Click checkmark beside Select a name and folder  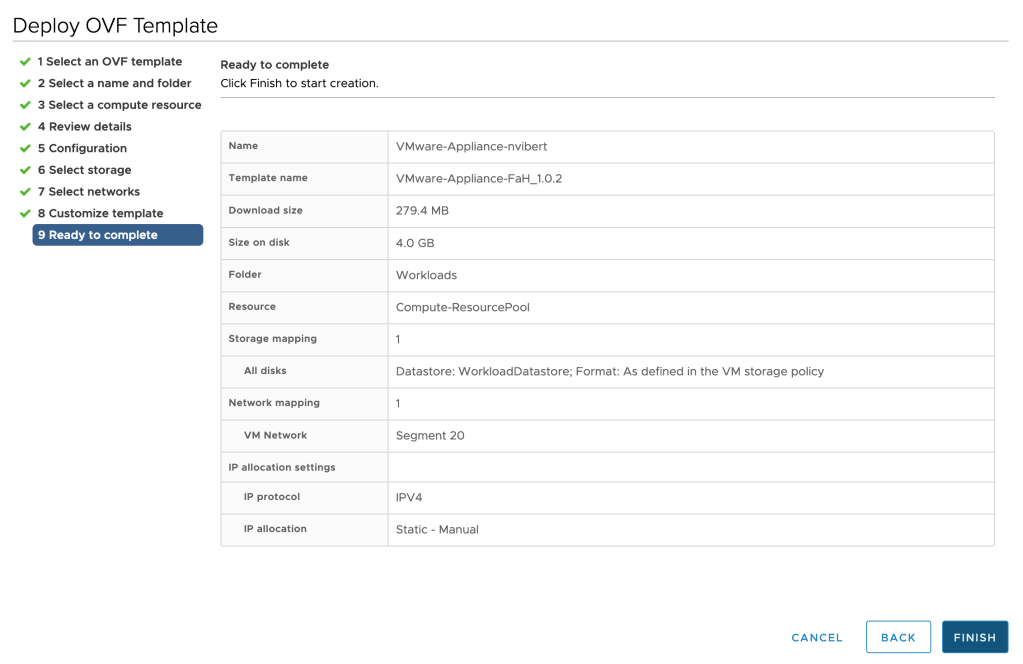click(25, 84)
